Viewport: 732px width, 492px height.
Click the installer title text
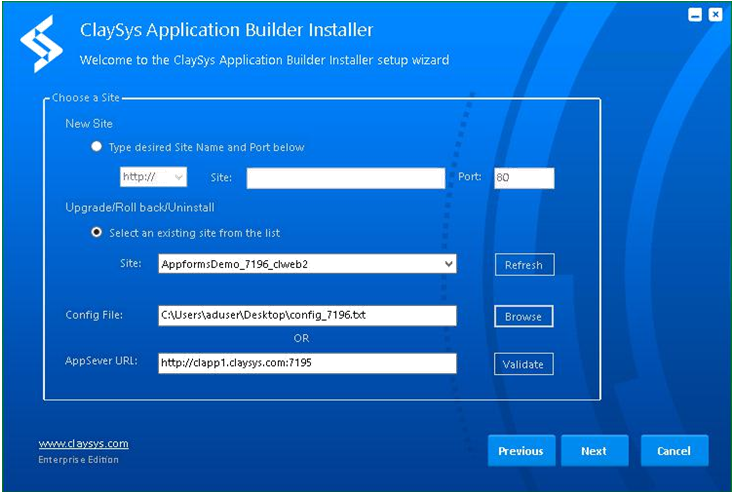click(x=226, y=30)
